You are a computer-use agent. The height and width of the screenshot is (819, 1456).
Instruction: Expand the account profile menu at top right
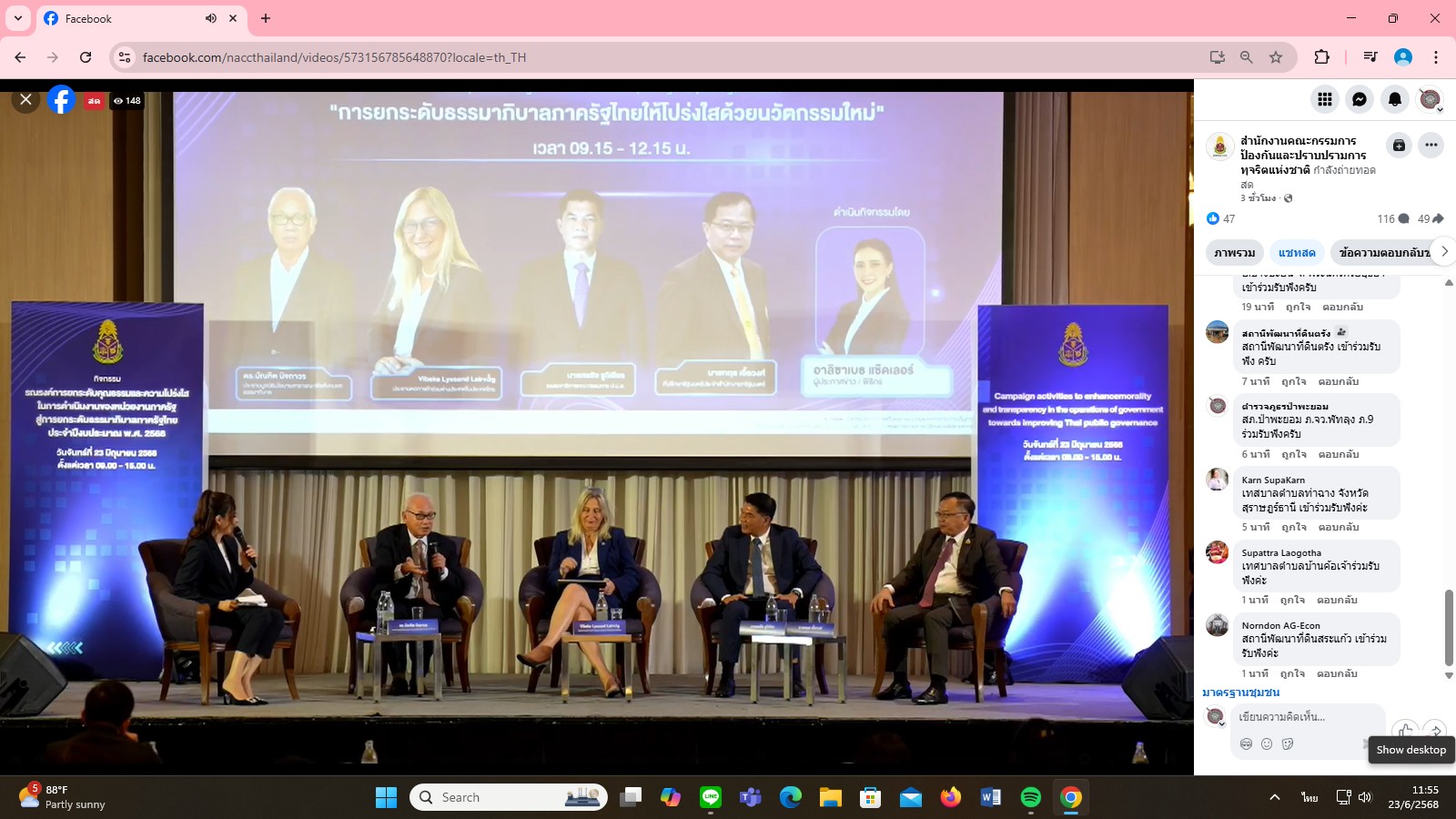click(x=1431, y=99)
